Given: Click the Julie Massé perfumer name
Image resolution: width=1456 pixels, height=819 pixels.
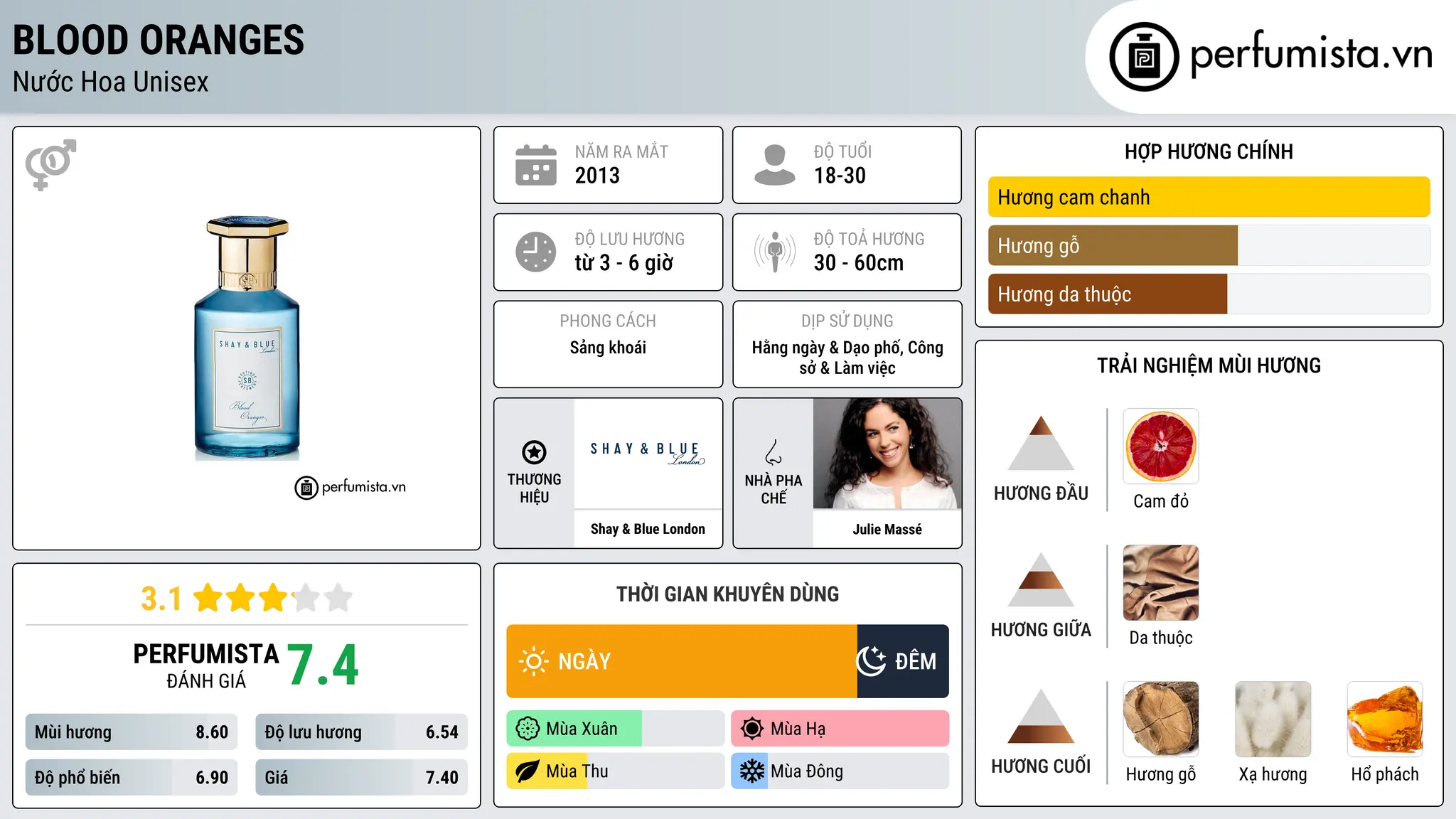Looking at the screenshot, I should click(x=887, y=529).
